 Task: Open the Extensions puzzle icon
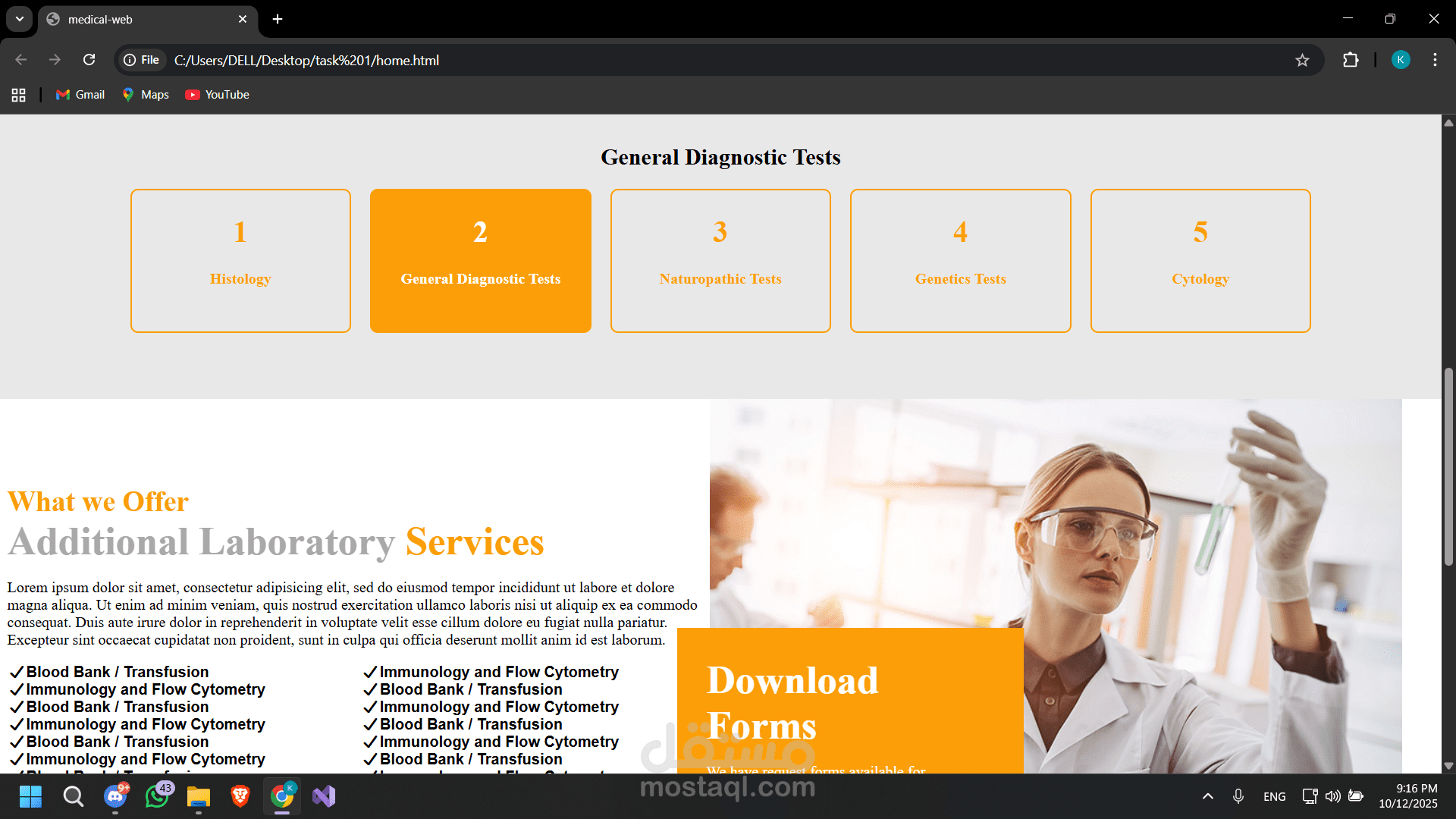coord(1351,60)
